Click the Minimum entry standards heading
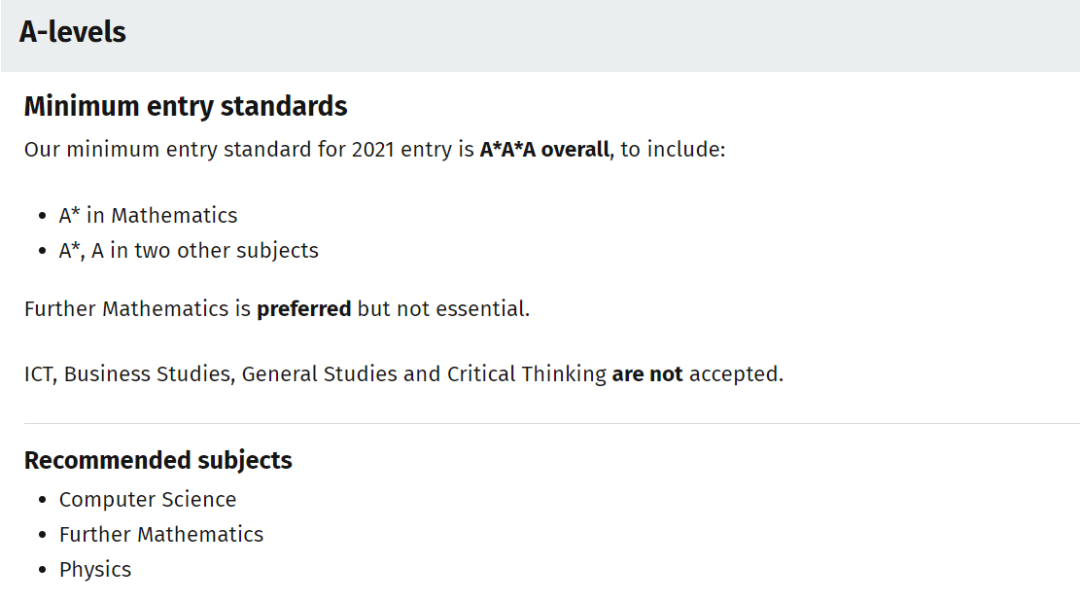This screenshot has width=1080, height=602. click(185, 106)
